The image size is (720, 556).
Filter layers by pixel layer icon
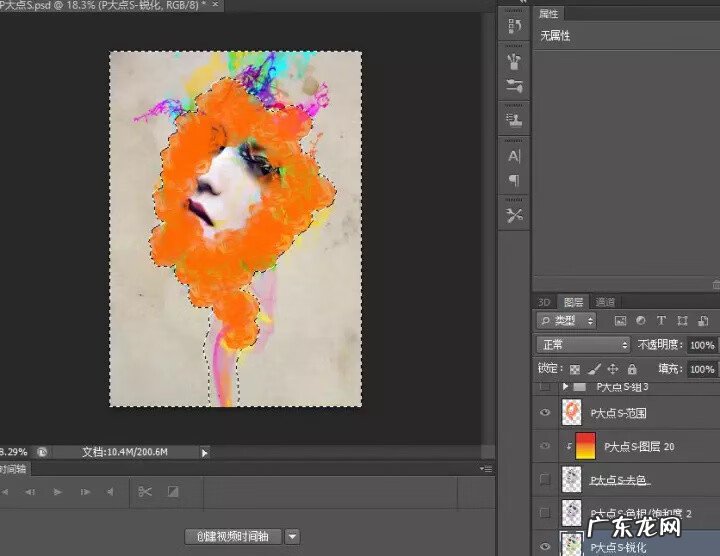point(620,321)
